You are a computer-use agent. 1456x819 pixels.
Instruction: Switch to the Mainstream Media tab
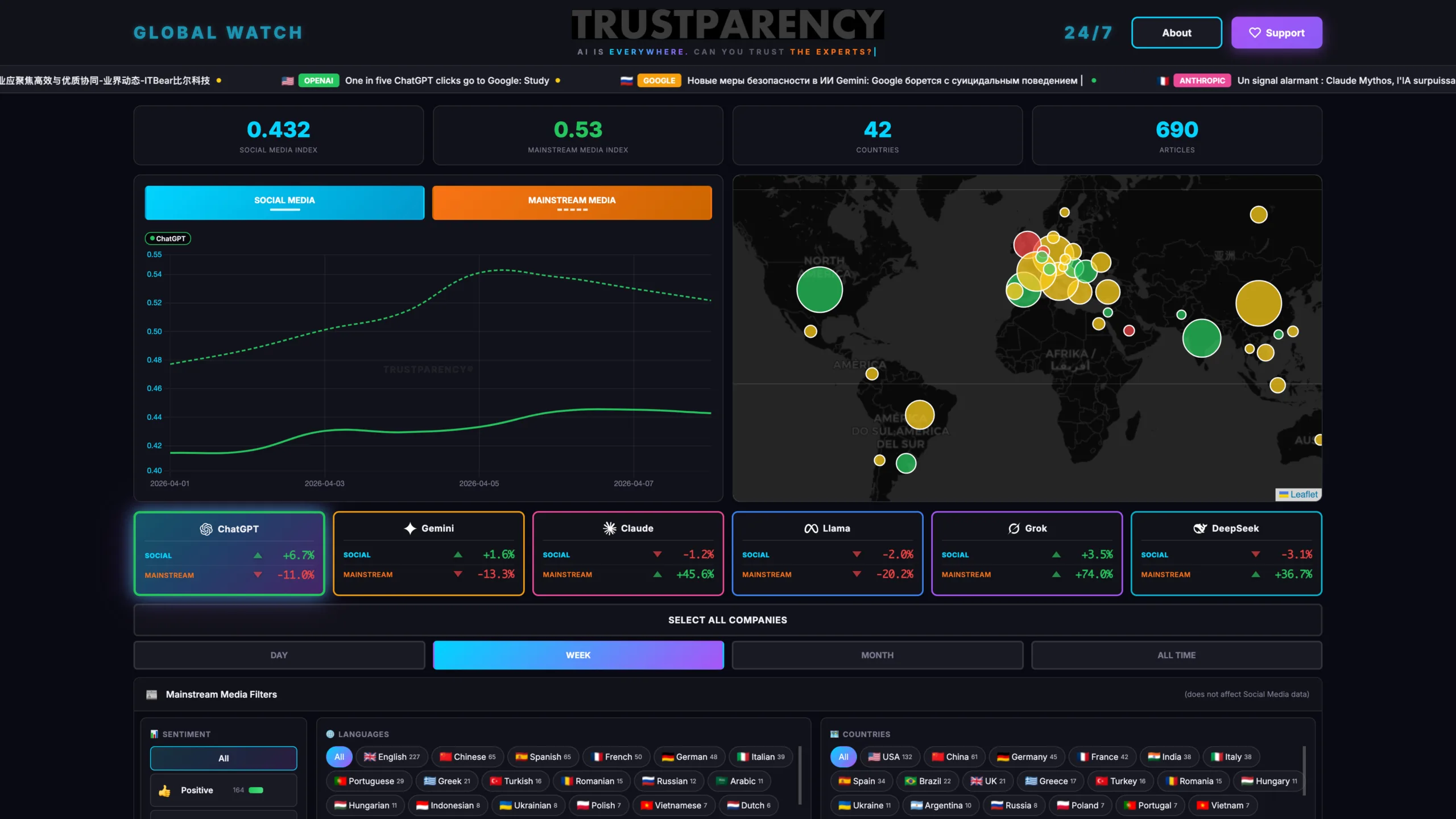[572, 202]
